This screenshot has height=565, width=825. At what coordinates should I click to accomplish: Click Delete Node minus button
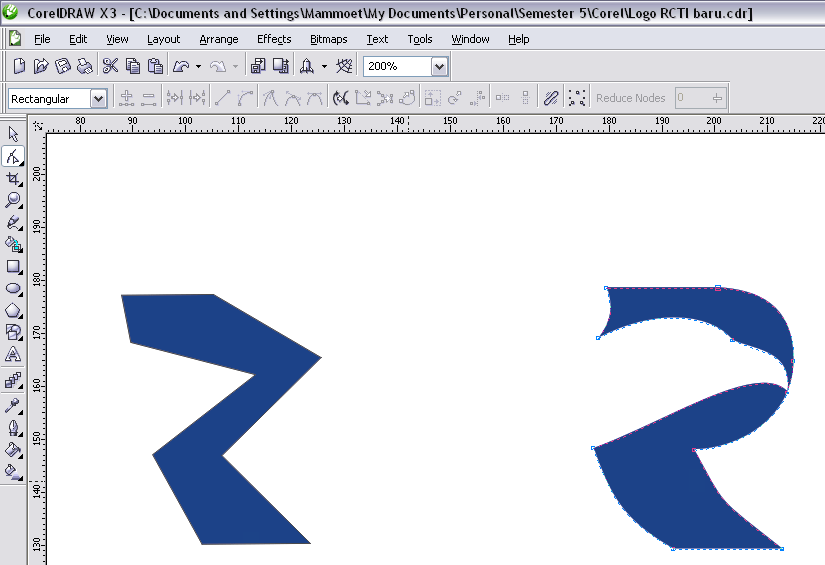(x=149, y=98)
